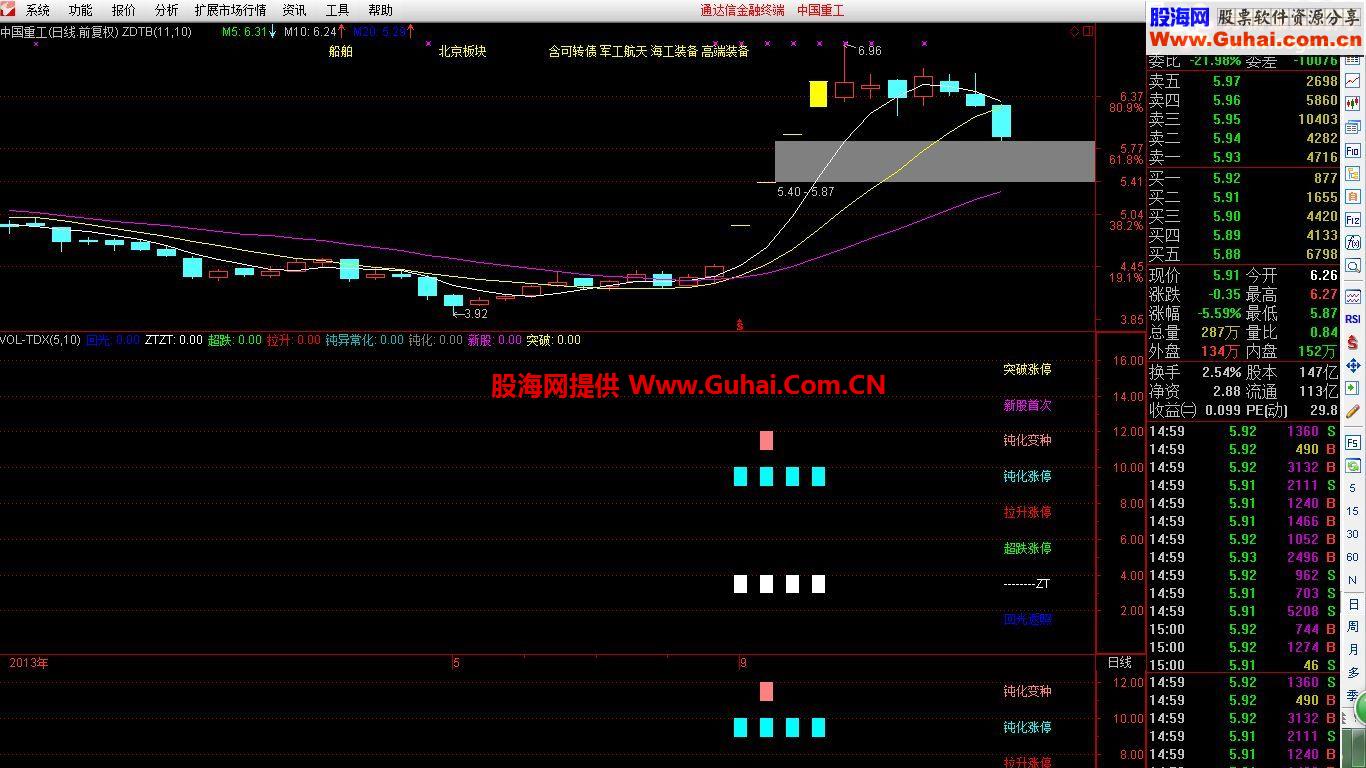This screenshot has height=768, width=1366.
Task: Open the 工具 menu
Action: [x=337, y=10]
